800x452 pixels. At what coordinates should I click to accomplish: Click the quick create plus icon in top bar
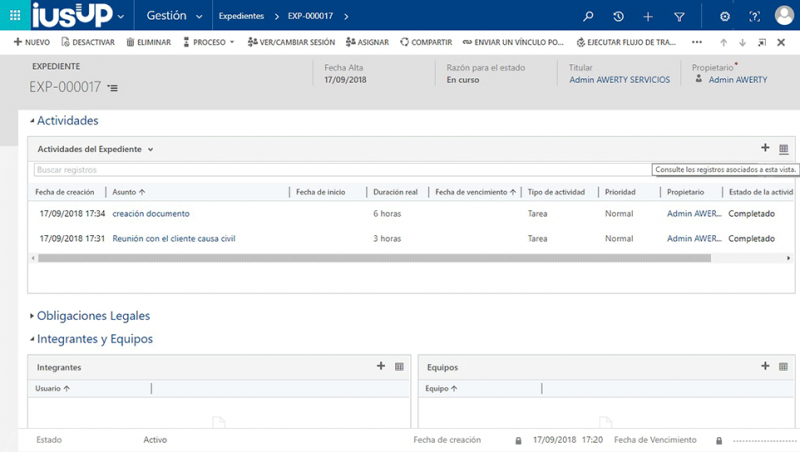click(648, 16)
